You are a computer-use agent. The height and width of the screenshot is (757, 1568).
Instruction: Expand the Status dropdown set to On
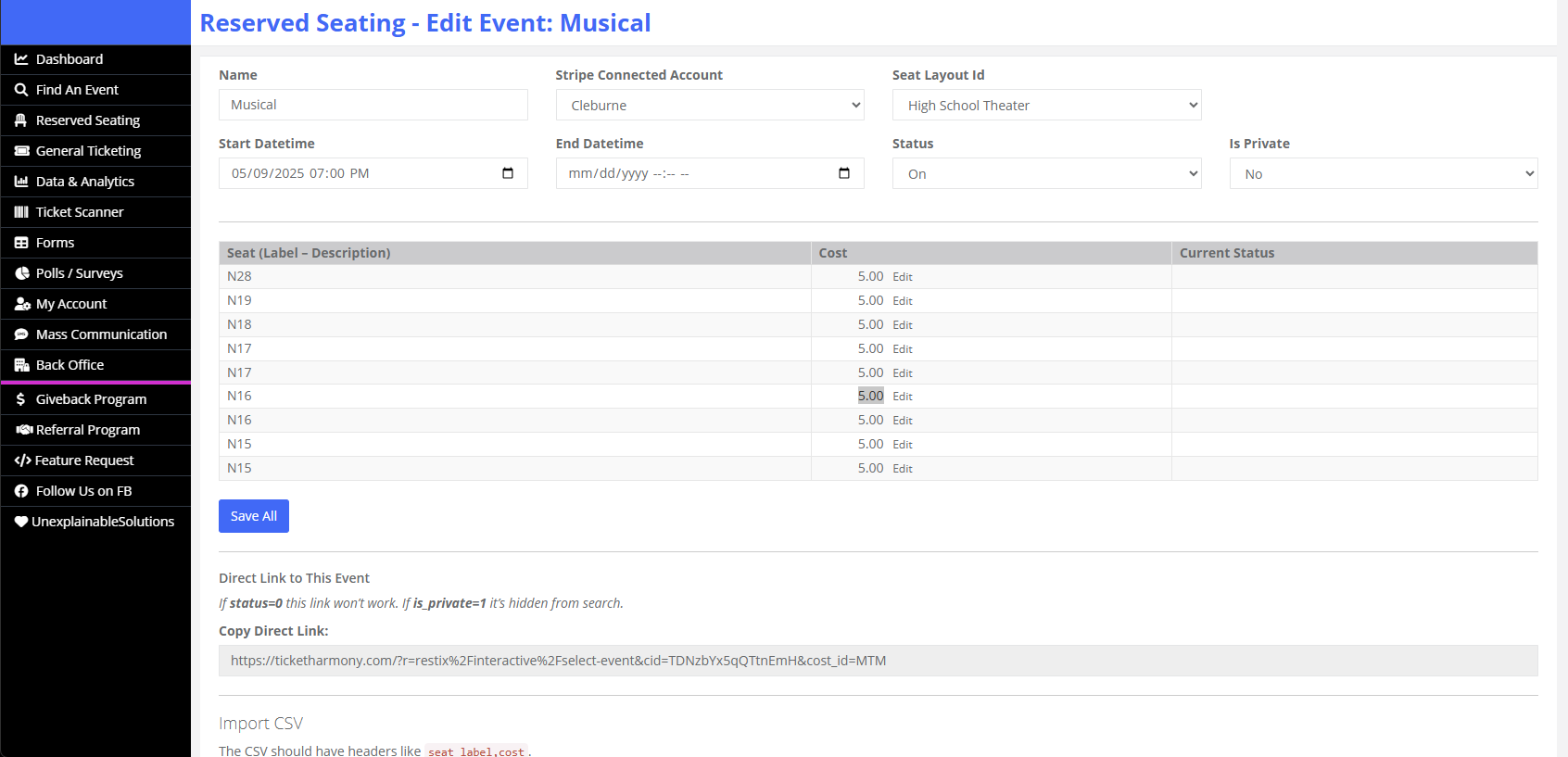(x=1046, y=174)
